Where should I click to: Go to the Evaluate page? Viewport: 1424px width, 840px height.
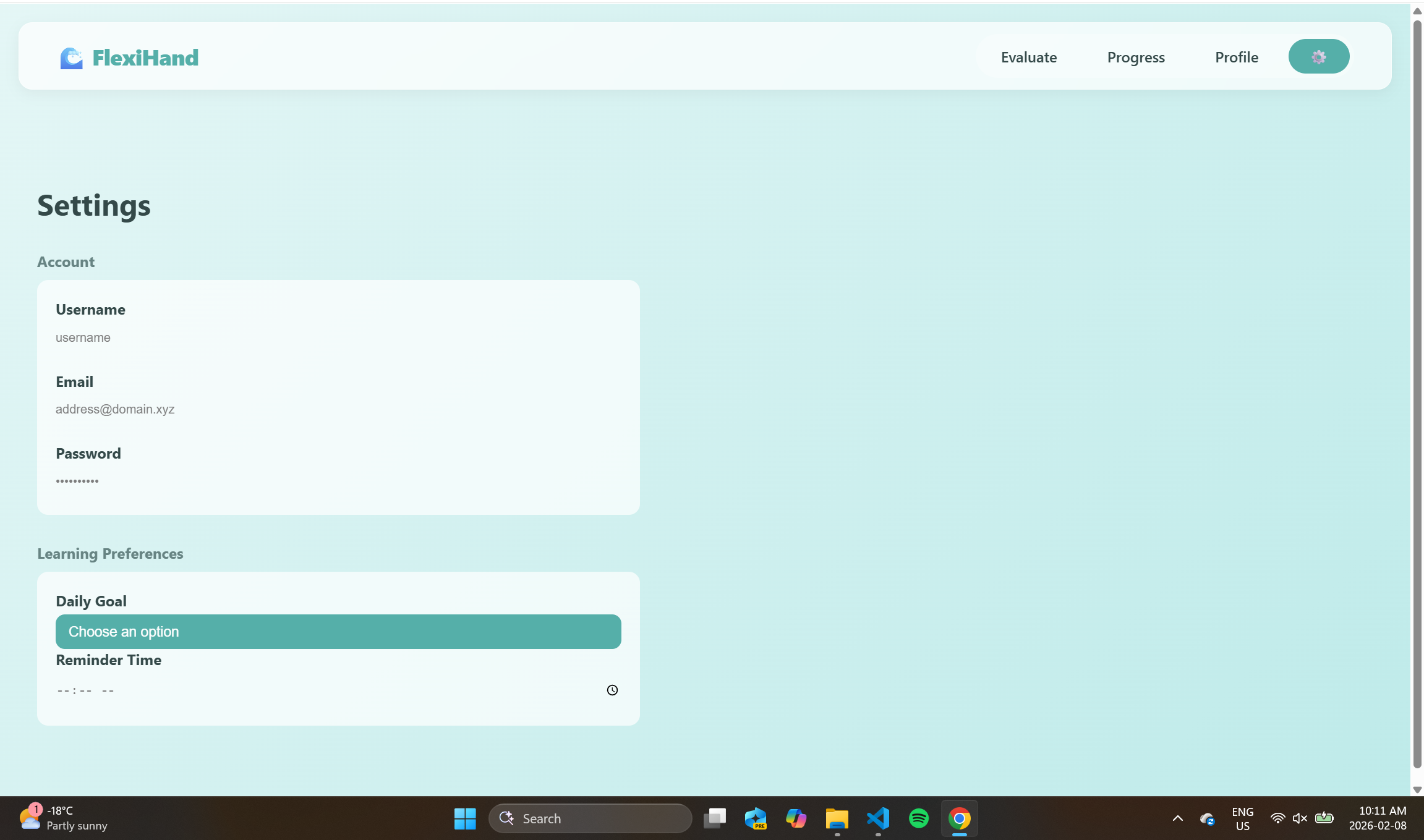coord(1029,57)
